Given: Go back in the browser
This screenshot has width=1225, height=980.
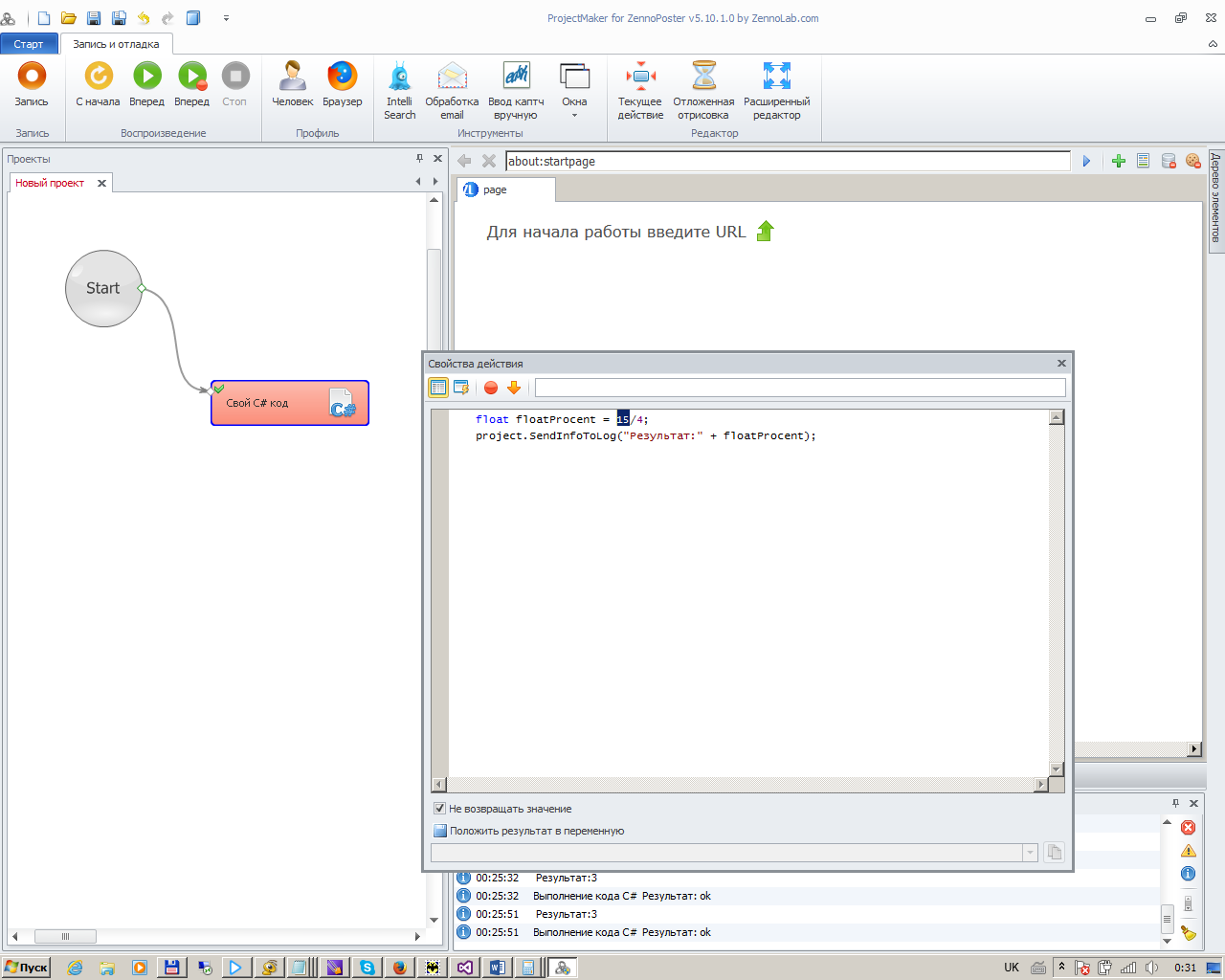Looking at the screenshot, I should (464, 161).
